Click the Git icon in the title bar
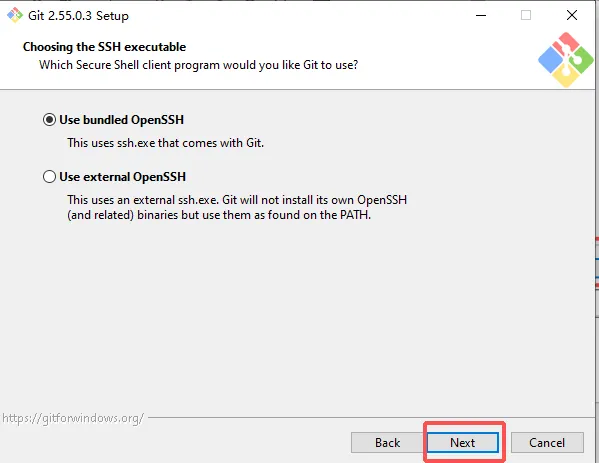Screen dimensions: 599x463 coord(15,15)
